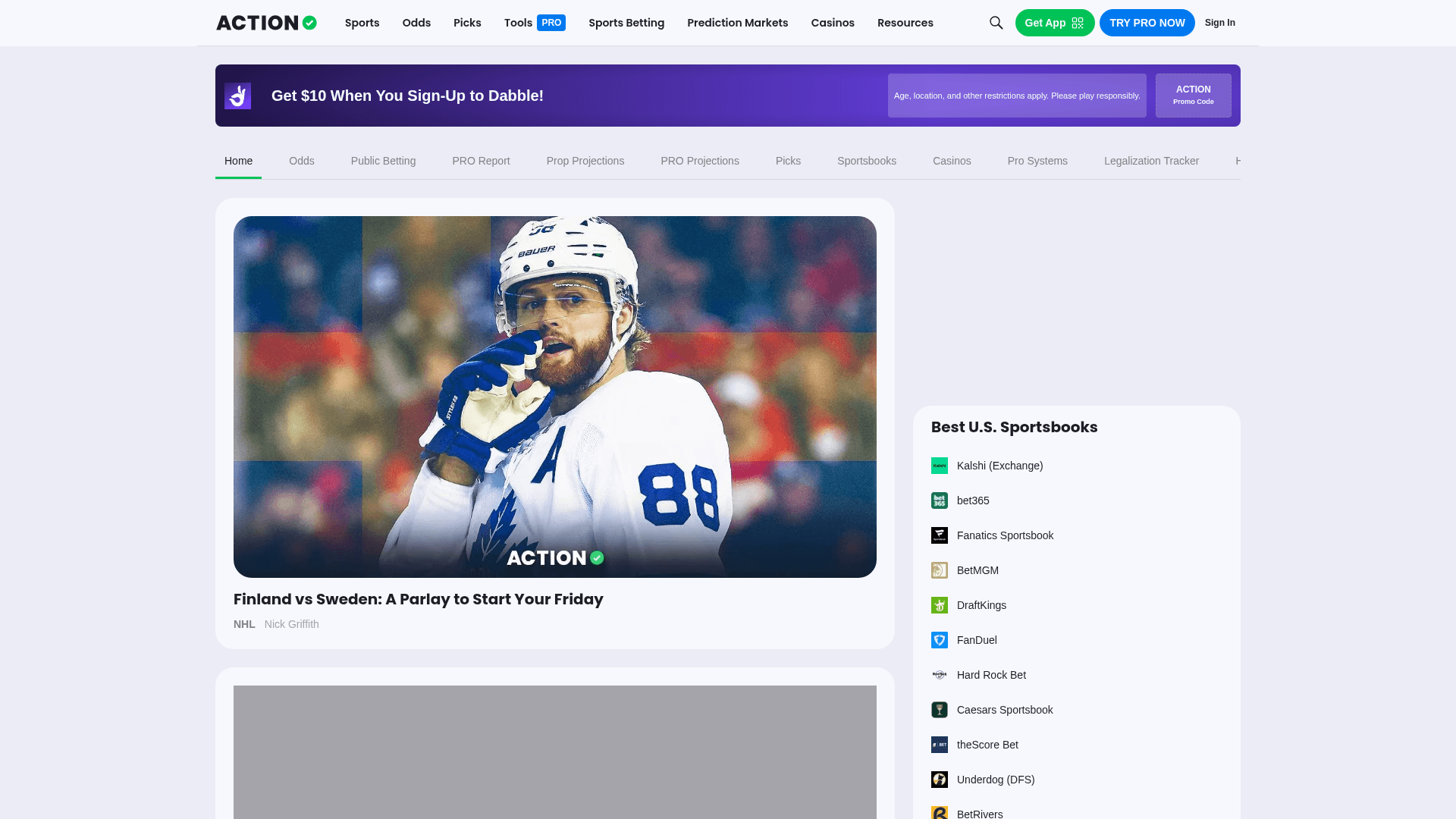Click the hockey article thumbnail image

(554, 397)
